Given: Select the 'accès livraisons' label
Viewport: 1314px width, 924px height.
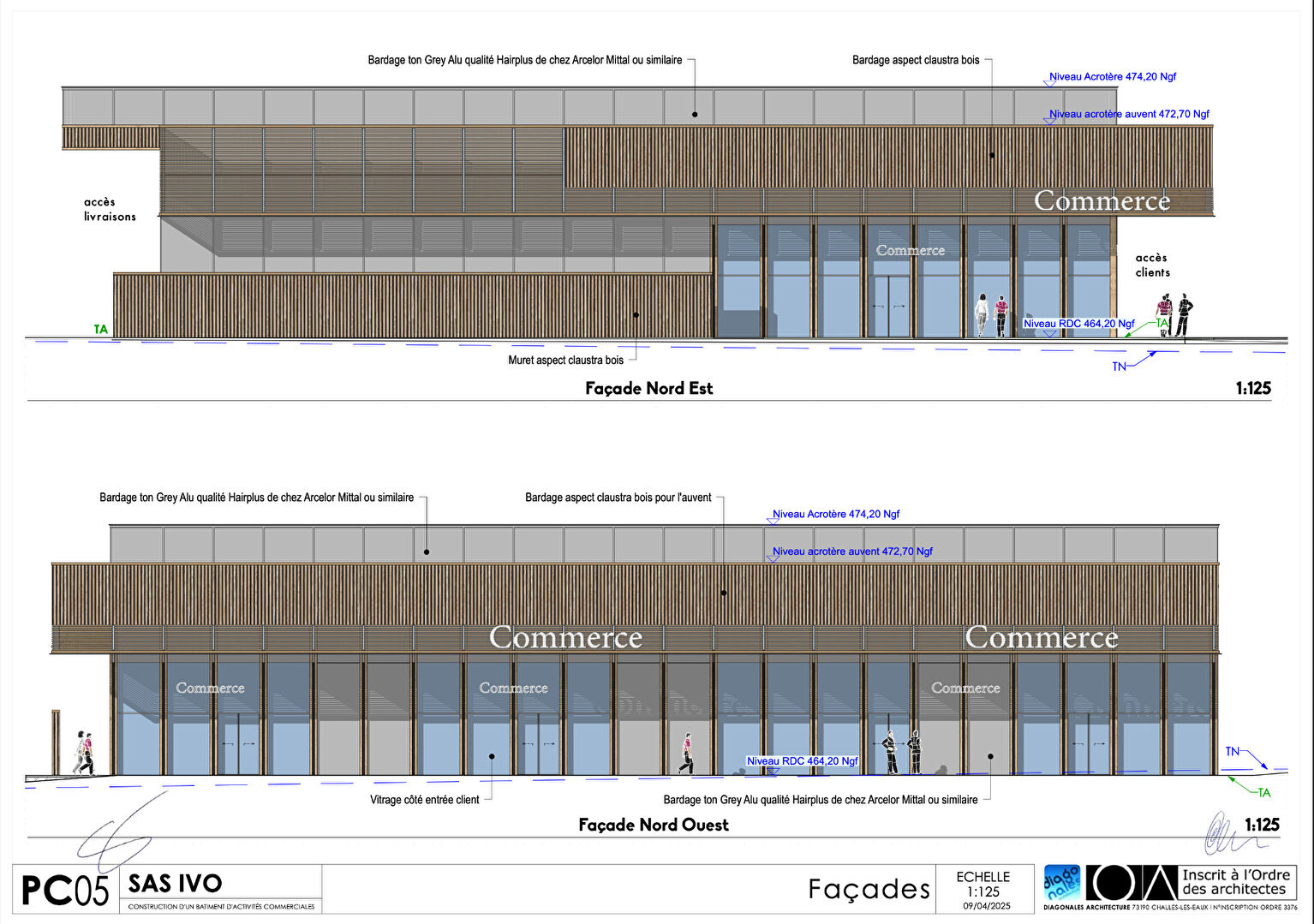Looking at the screenshot, I should pyautogui.click(x=110, y=209).
